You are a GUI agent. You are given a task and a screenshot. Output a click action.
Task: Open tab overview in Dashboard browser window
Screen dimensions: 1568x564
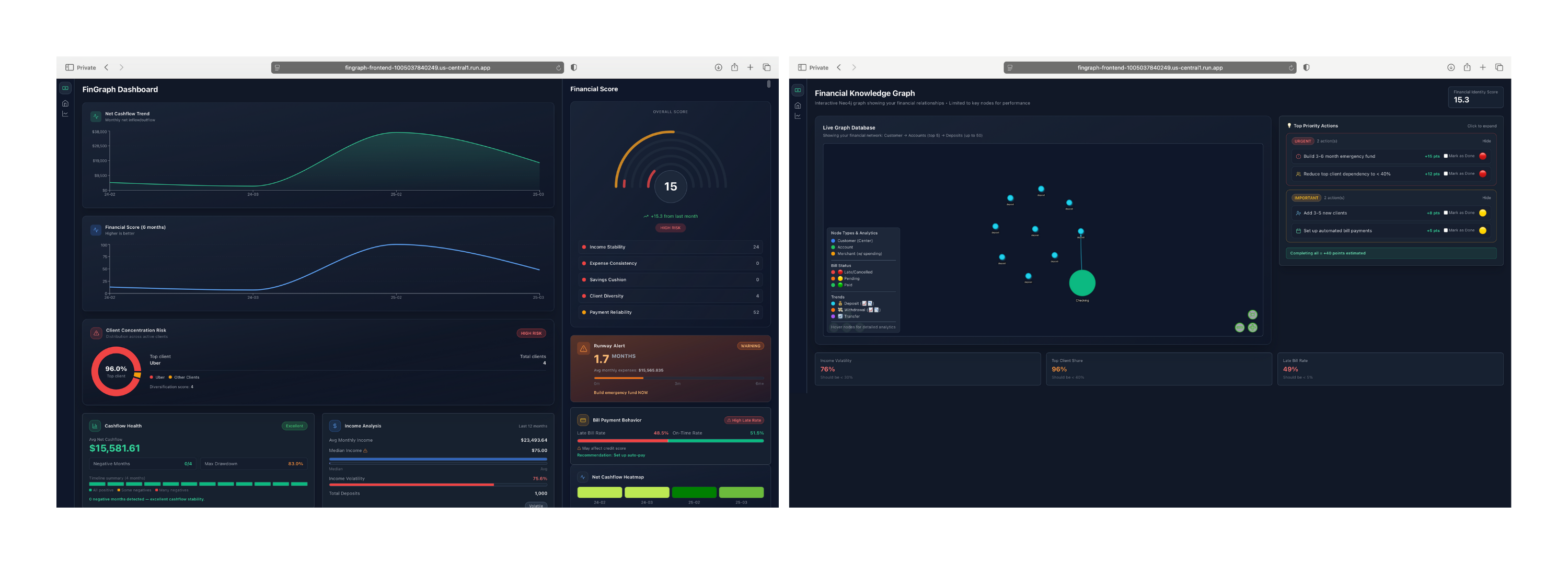(766, 67)
